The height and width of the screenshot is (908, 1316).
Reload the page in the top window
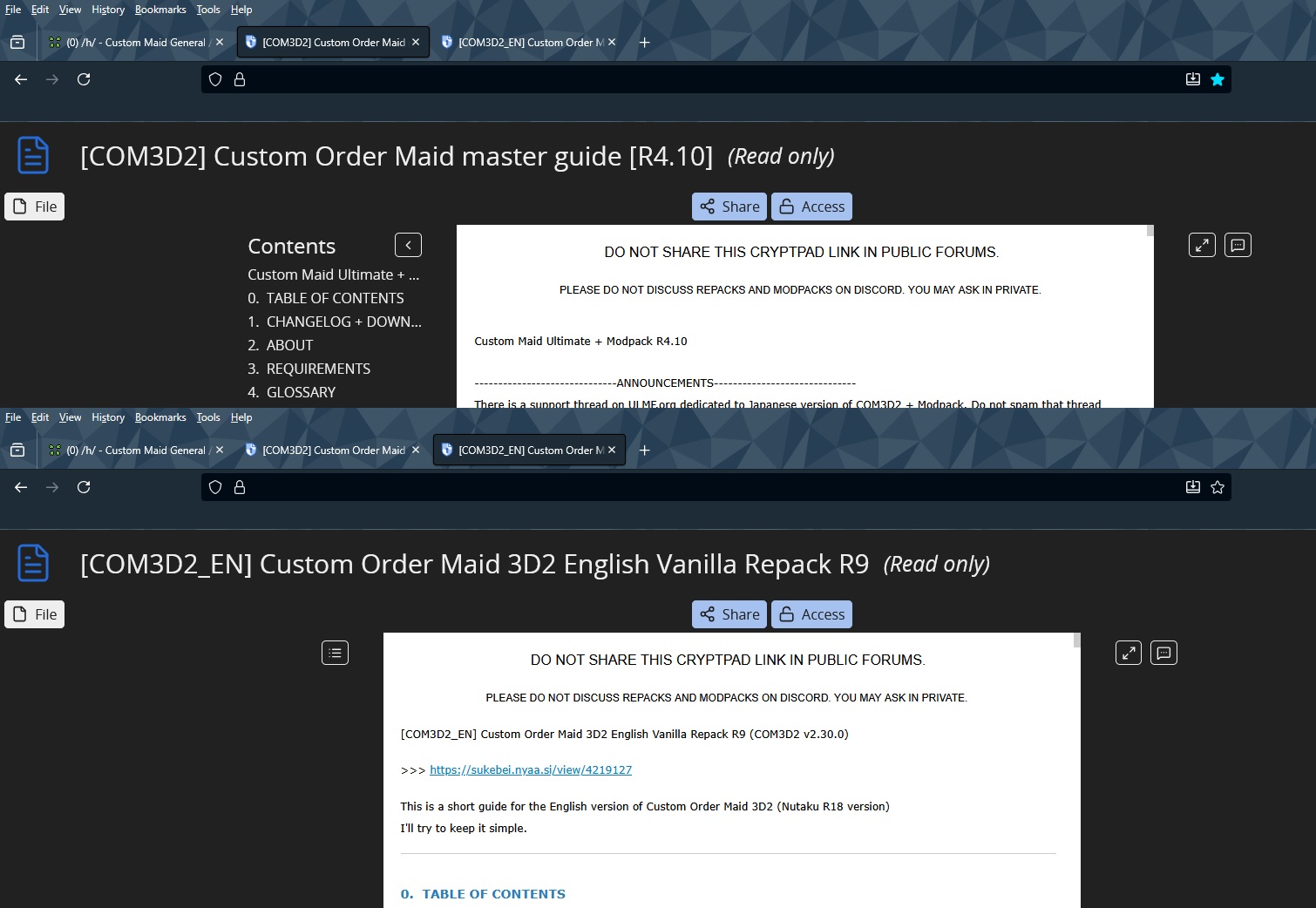point(84,79)
